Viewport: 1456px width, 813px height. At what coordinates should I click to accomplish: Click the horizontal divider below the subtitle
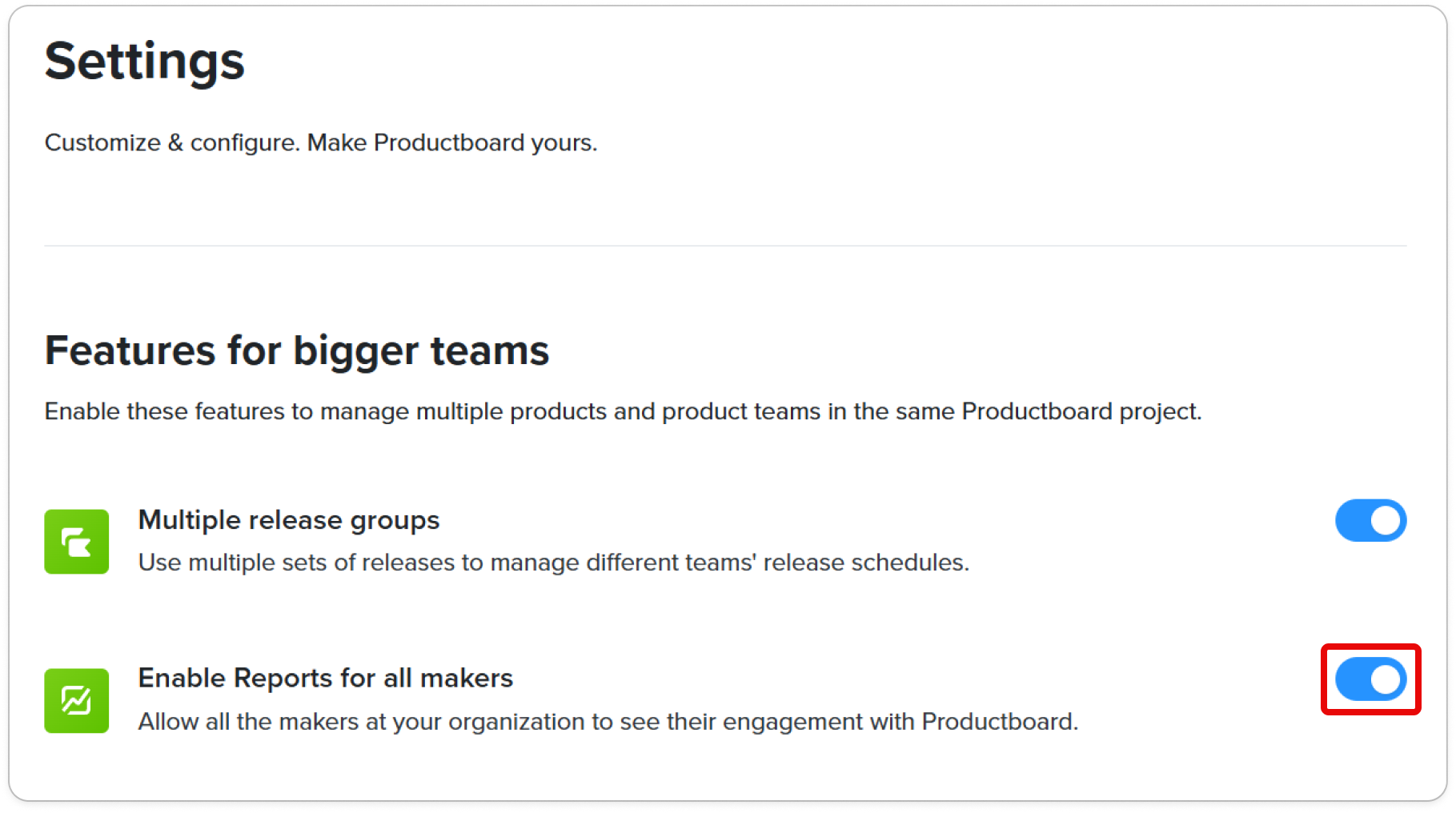click(725, 246)
